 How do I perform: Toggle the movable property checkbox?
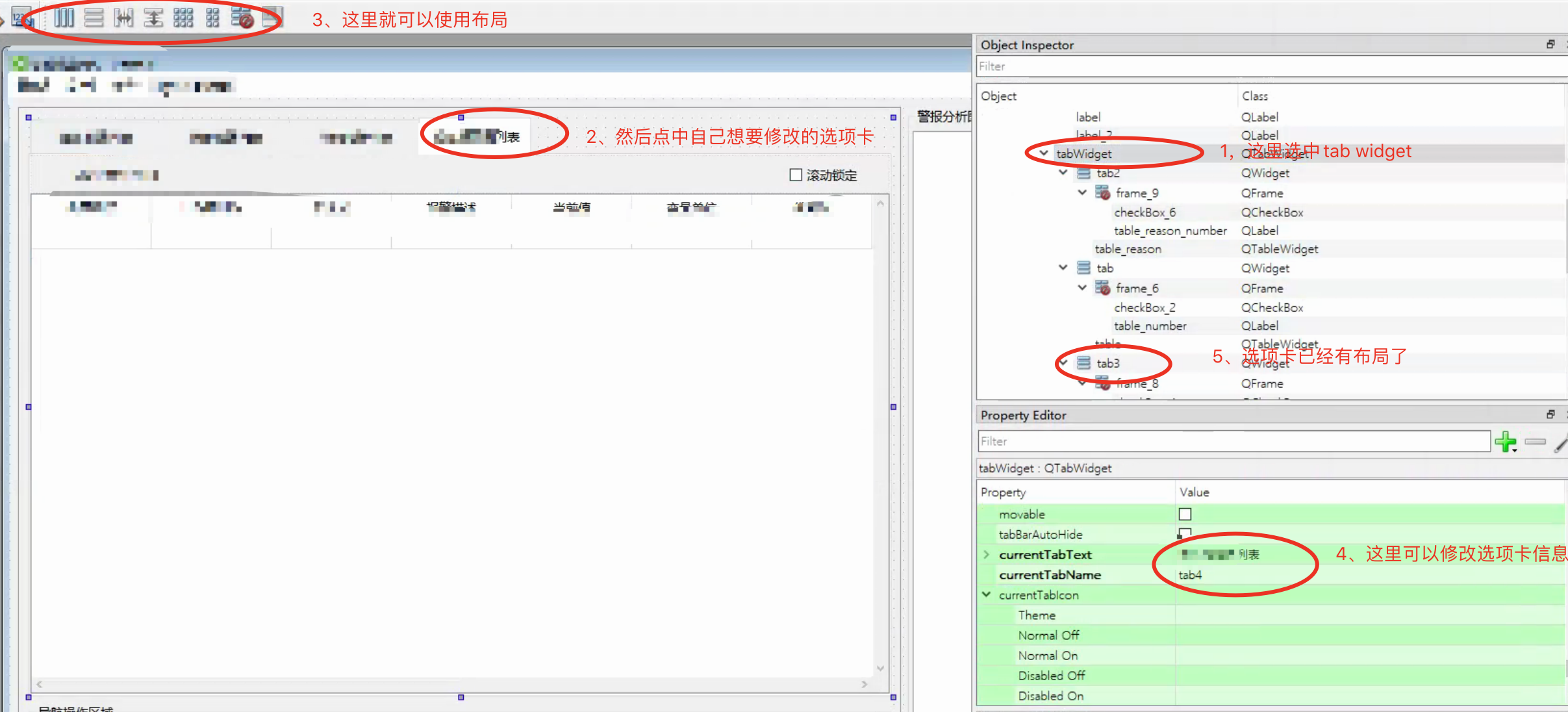(1185, 515)
